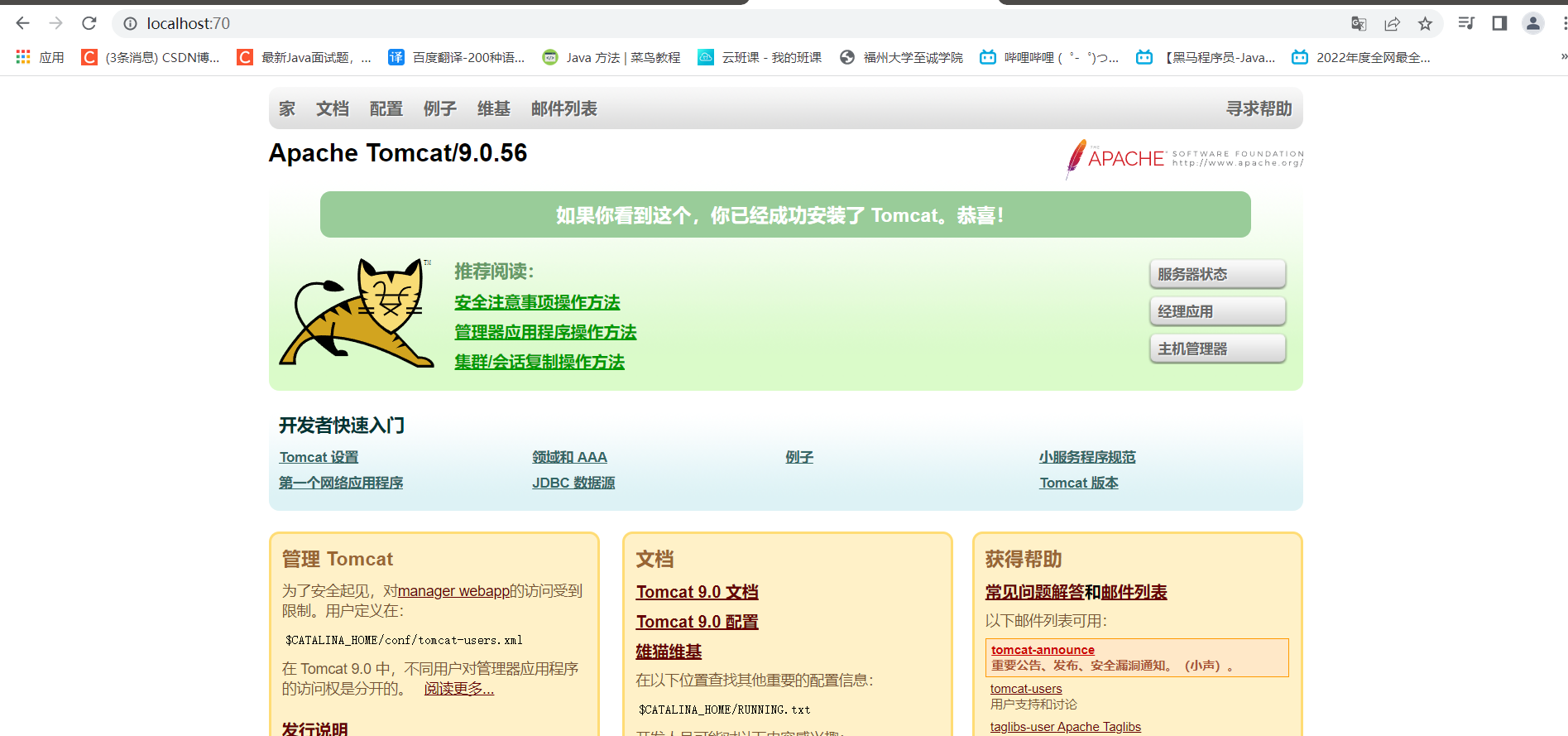
Task: View site information icon beside localhost:70
Action: [x=130, y=24]
